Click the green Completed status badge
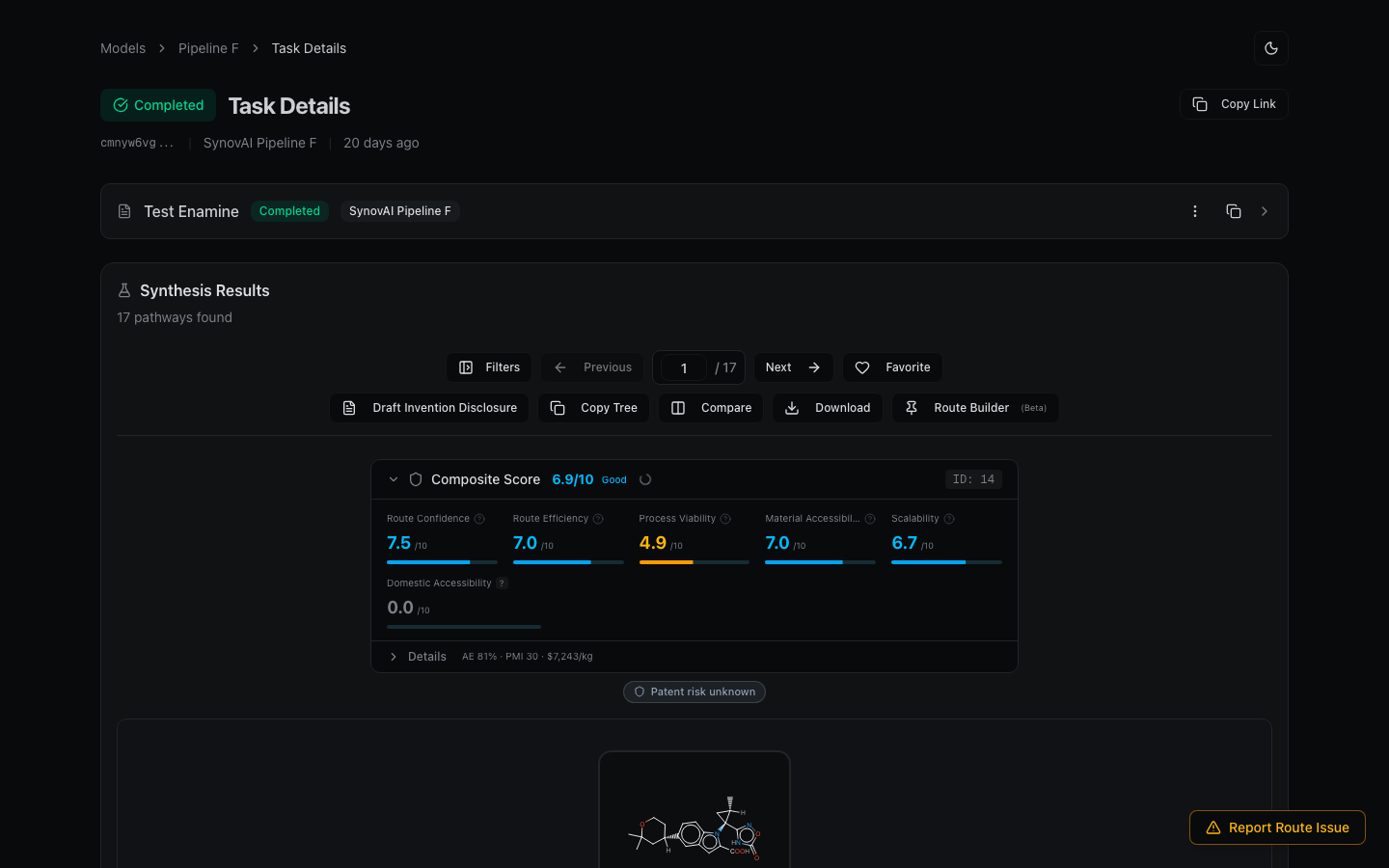 [x=158, y=105]
